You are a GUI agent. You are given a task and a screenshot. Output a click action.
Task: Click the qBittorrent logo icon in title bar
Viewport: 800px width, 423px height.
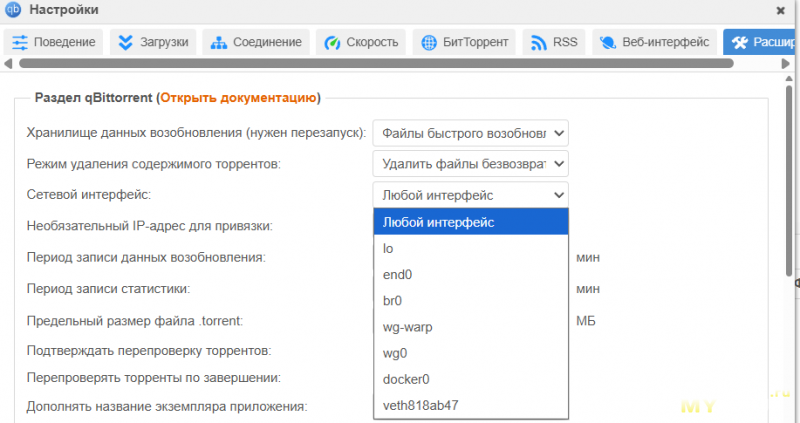click(x=13, y=10)
